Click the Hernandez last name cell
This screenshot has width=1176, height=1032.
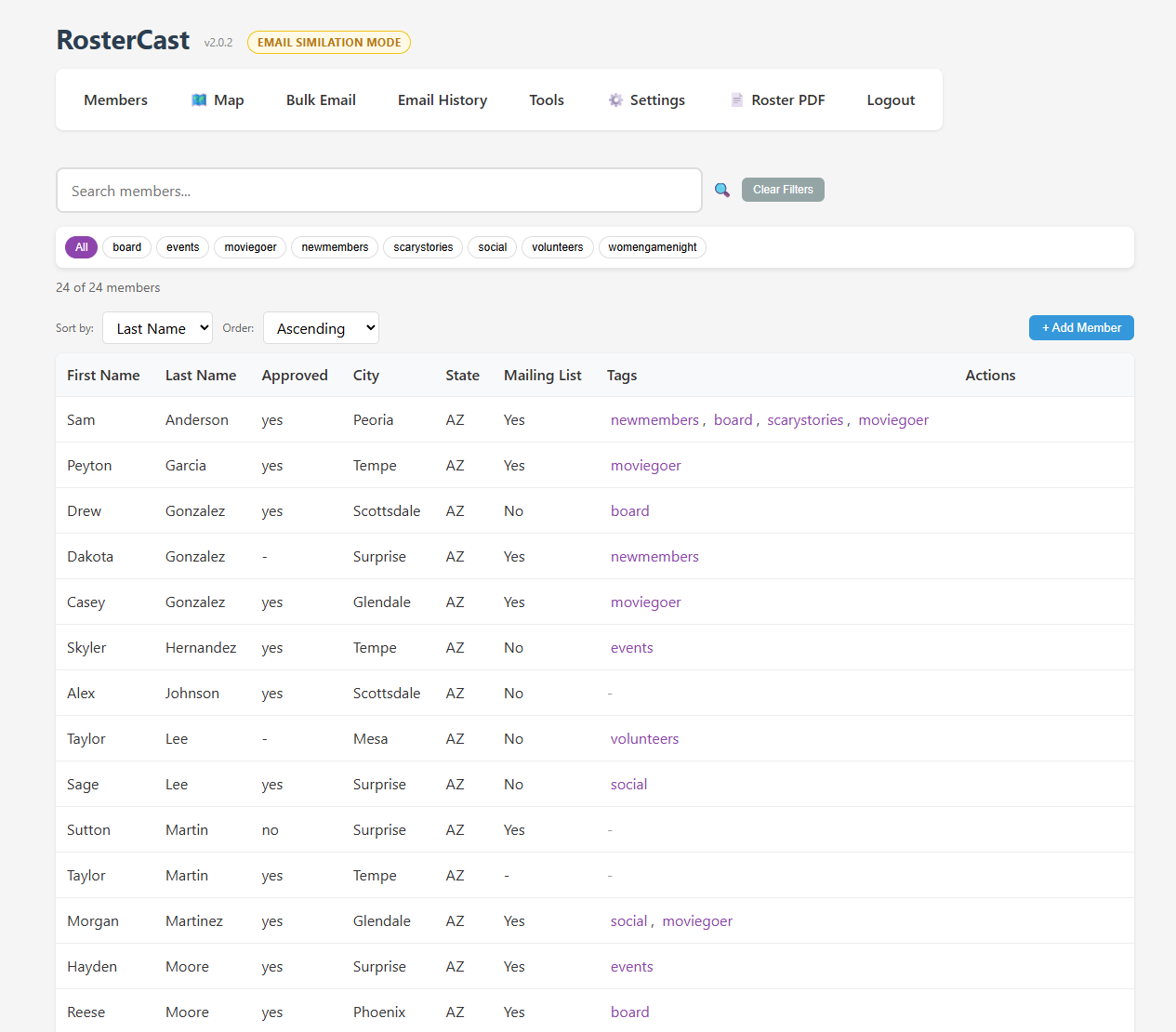click(201, 648)
